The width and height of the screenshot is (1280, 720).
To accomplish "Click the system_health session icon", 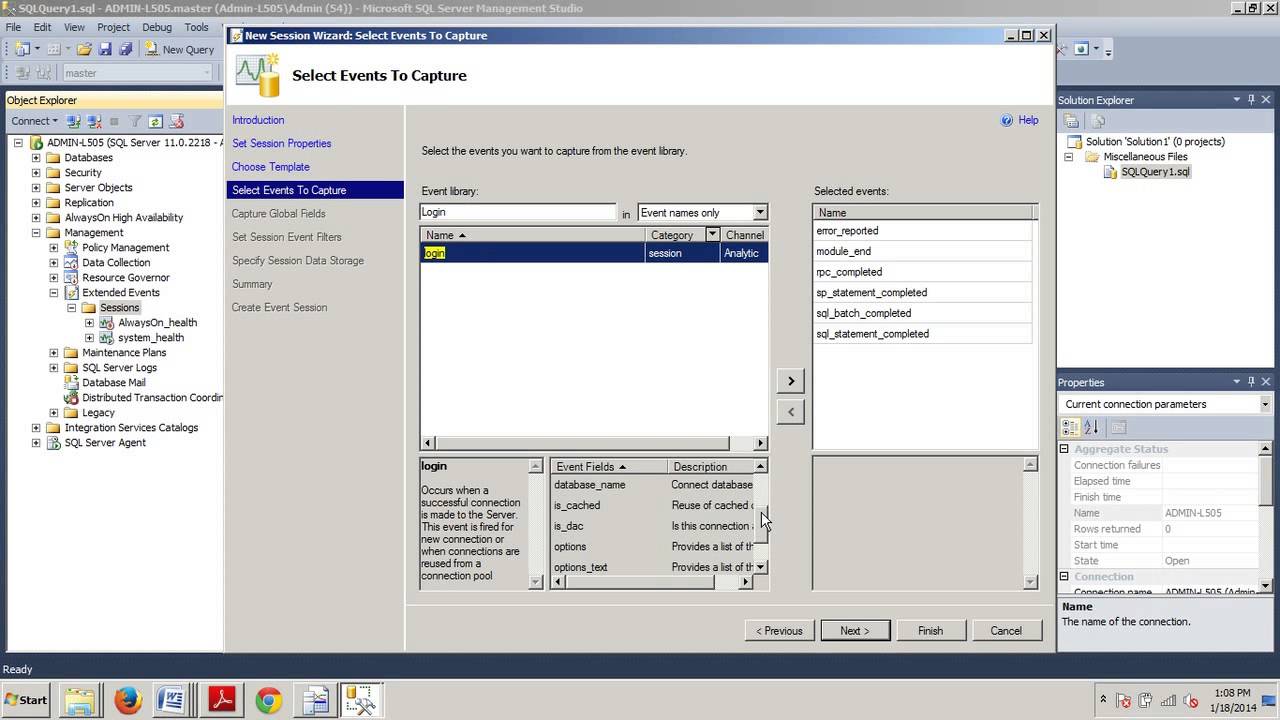I will (107, 337).
